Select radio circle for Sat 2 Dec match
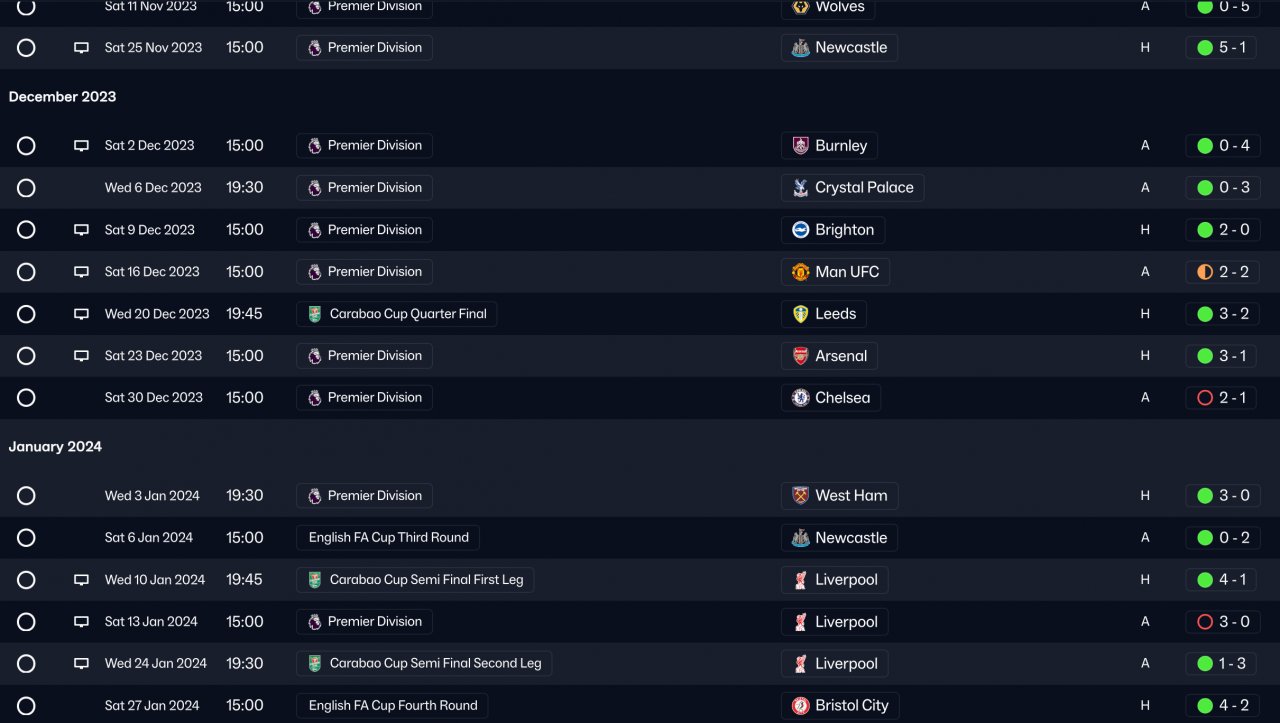 (x=26, y=146)
